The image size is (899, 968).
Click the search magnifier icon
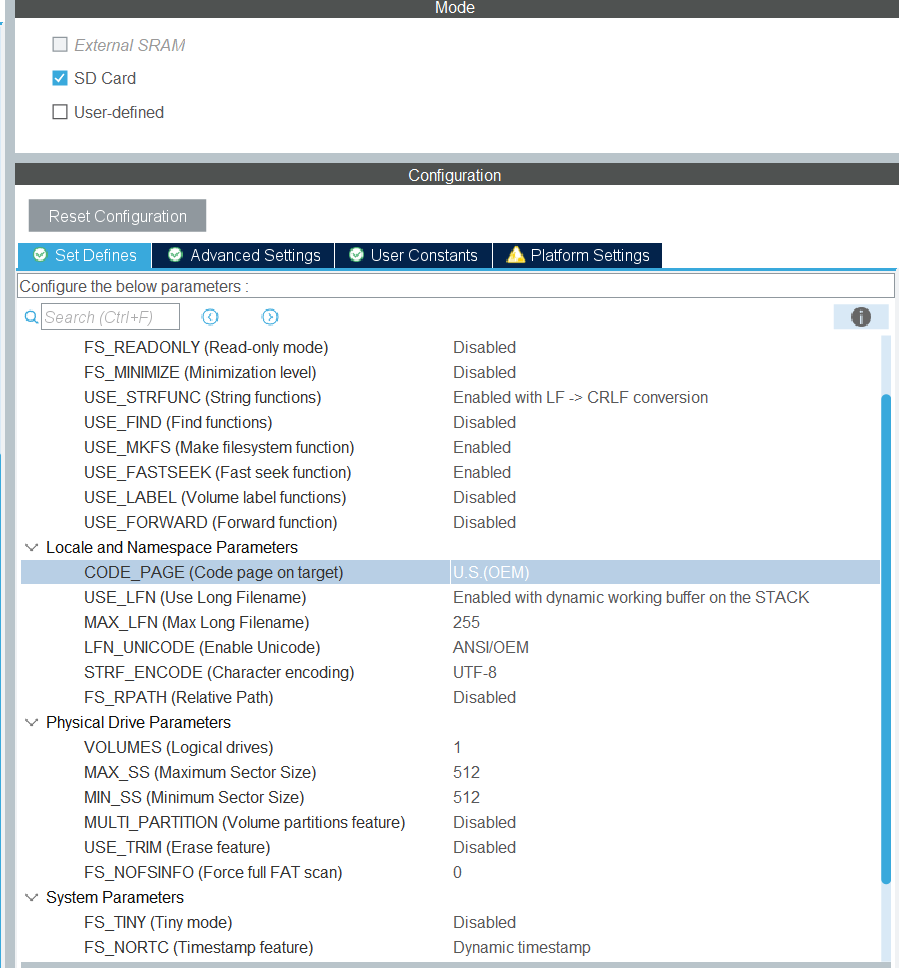(31, 317)
